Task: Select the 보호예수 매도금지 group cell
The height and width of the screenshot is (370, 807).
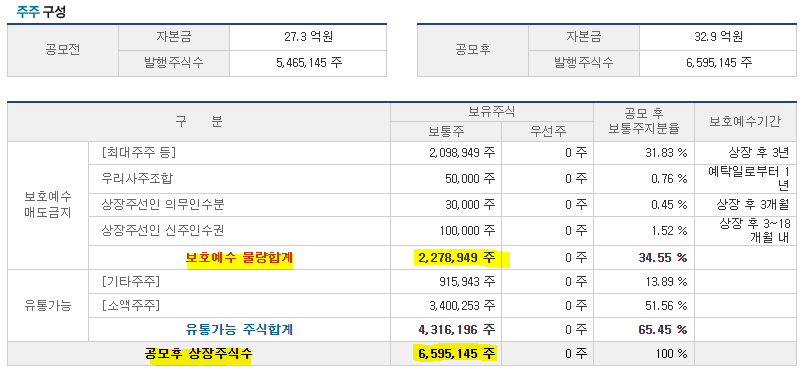Action: (48, 205)
